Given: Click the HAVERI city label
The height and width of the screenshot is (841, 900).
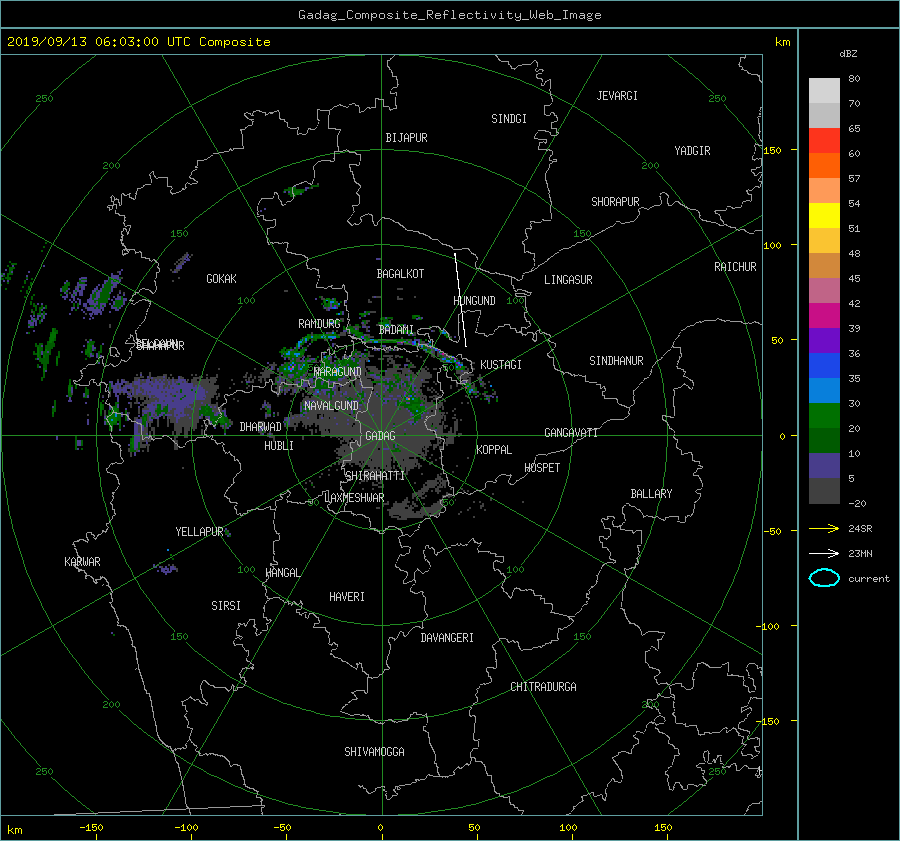Looking at the screenshot, I should [347, 597].
